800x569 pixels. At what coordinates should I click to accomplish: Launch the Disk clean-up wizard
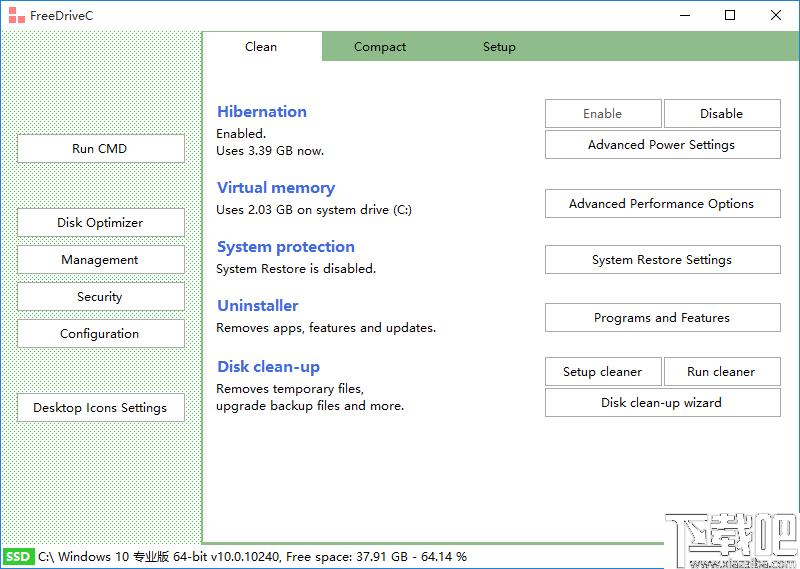tap(663, 403)
